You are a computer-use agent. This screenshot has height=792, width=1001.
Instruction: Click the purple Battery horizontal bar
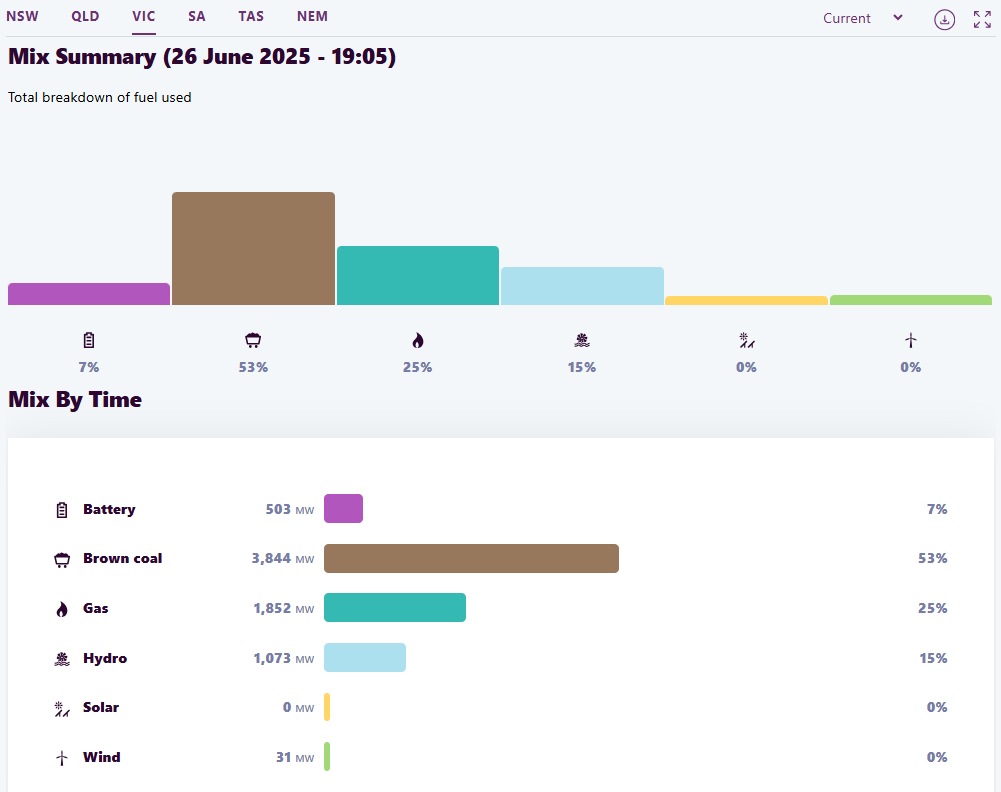[343, 508]
